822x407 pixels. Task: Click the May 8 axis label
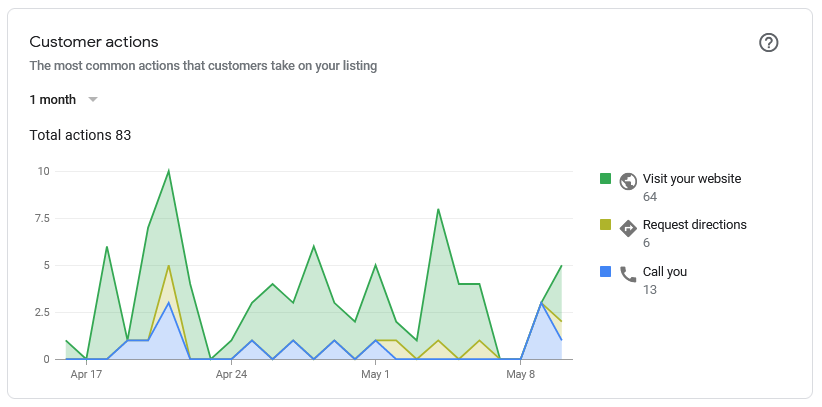[520, 375]
